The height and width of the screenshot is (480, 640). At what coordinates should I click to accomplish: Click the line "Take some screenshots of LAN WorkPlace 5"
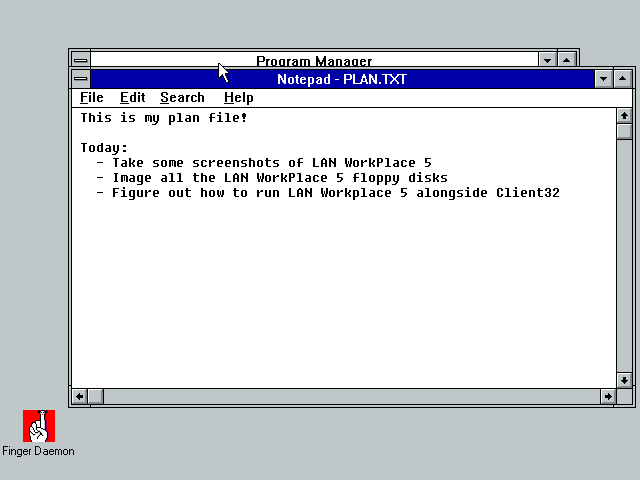pos(272,163)
